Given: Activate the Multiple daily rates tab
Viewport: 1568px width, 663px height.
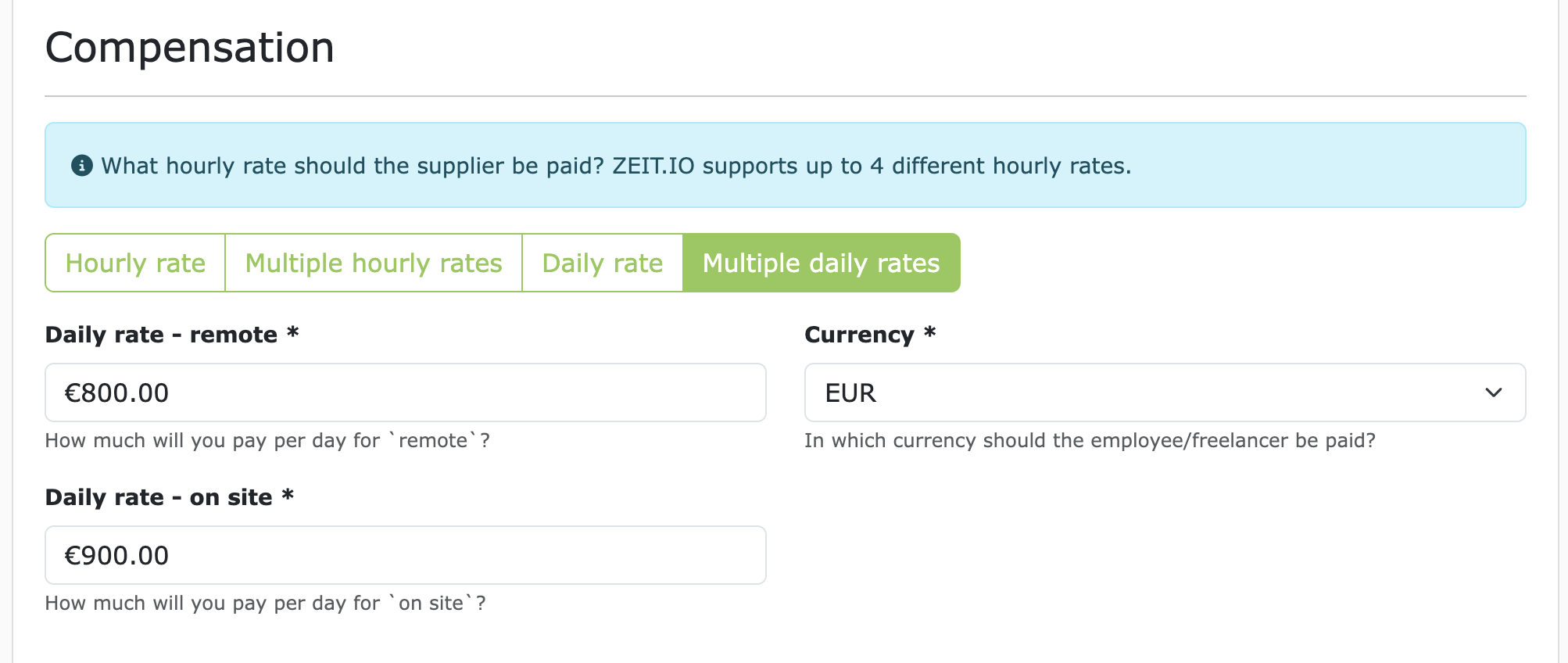Looking at the screenshot, I should click(x=820, y=263).
